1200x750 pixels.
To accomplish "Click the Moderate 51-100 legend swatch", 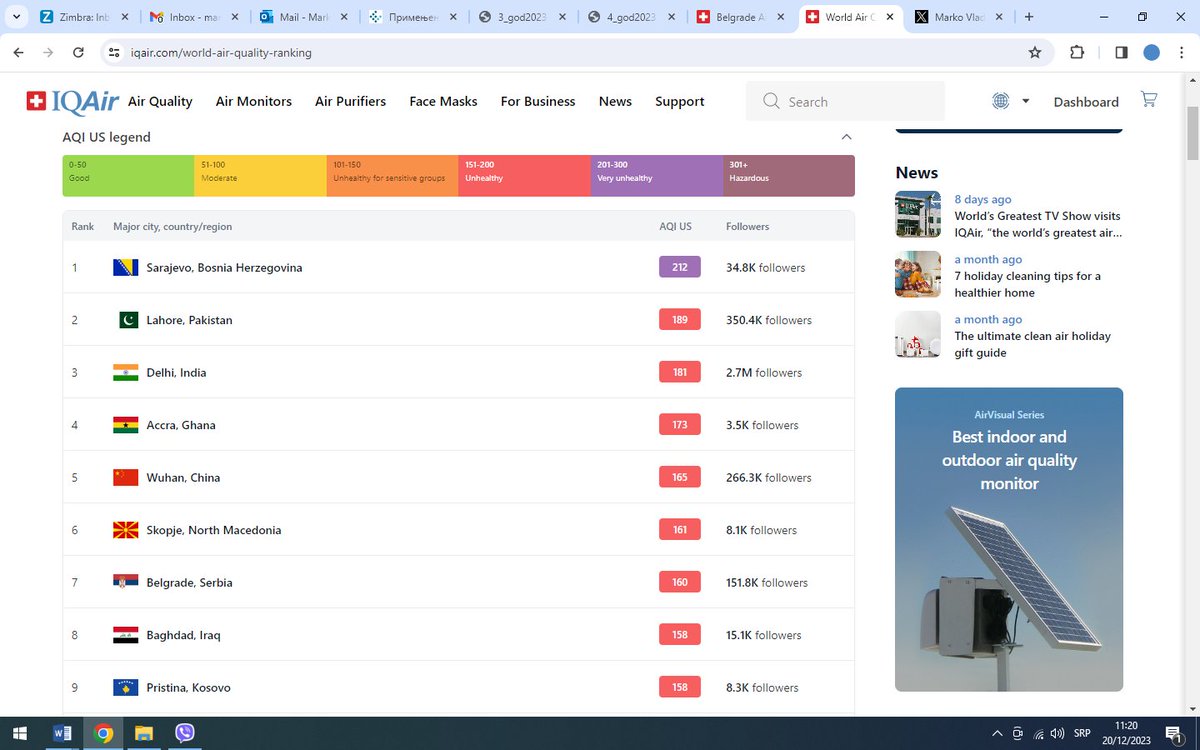I will (260, 176).
